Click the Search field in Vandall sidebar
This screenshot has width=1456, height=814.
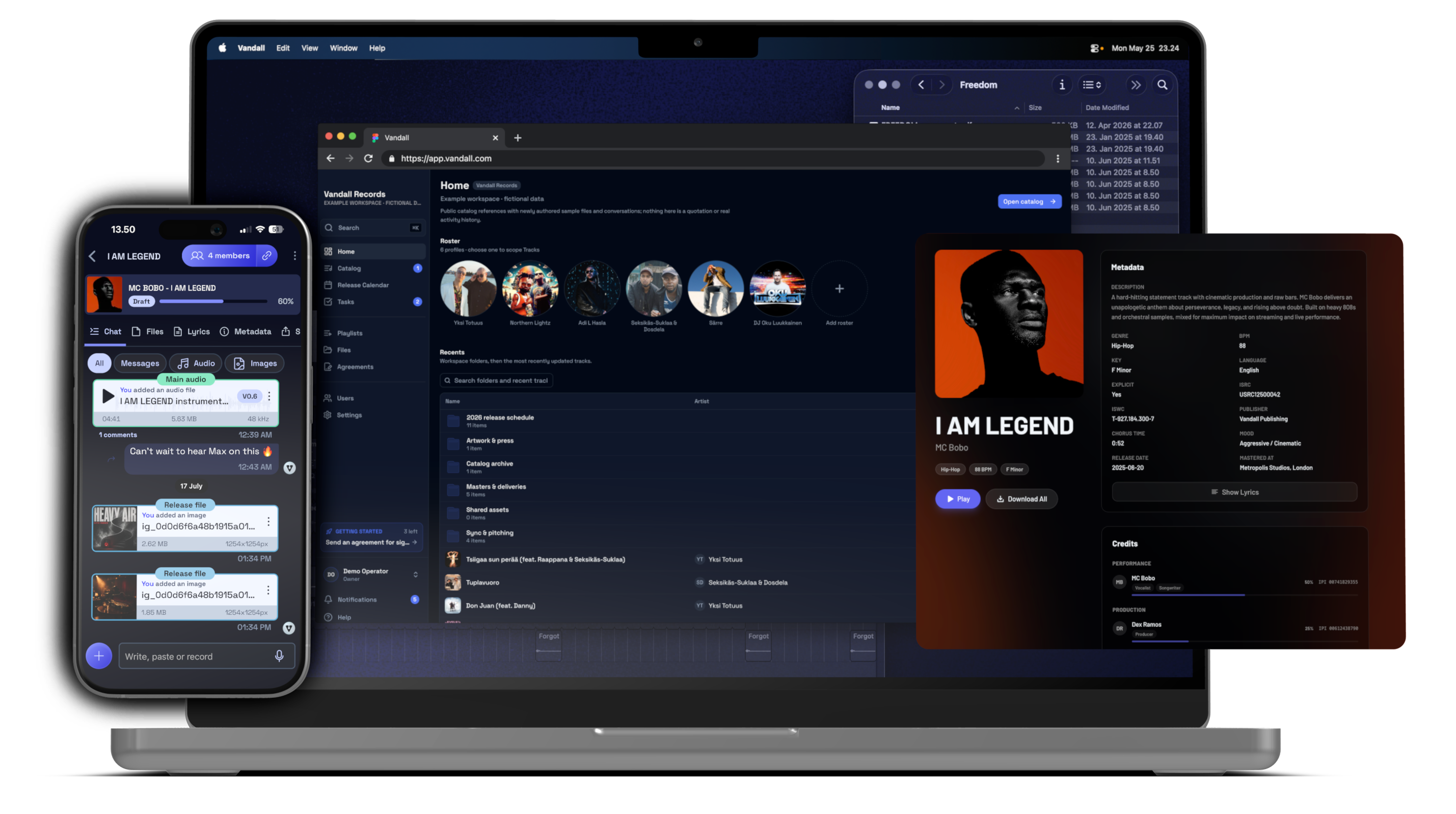(372, 227)
